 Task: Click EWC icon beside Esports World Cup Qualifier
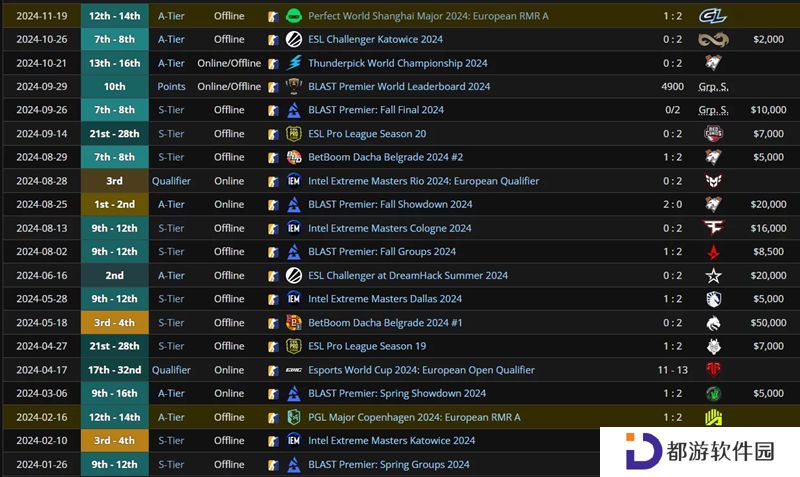click(x=293, y=370)
